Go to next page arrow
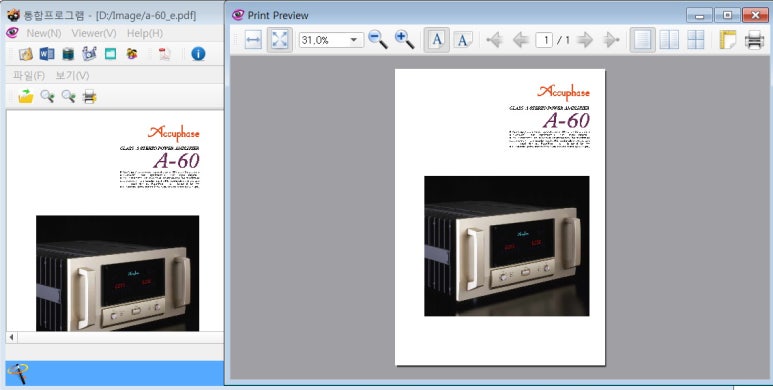Viewport: 773px width, 390px height. [585, 40]
